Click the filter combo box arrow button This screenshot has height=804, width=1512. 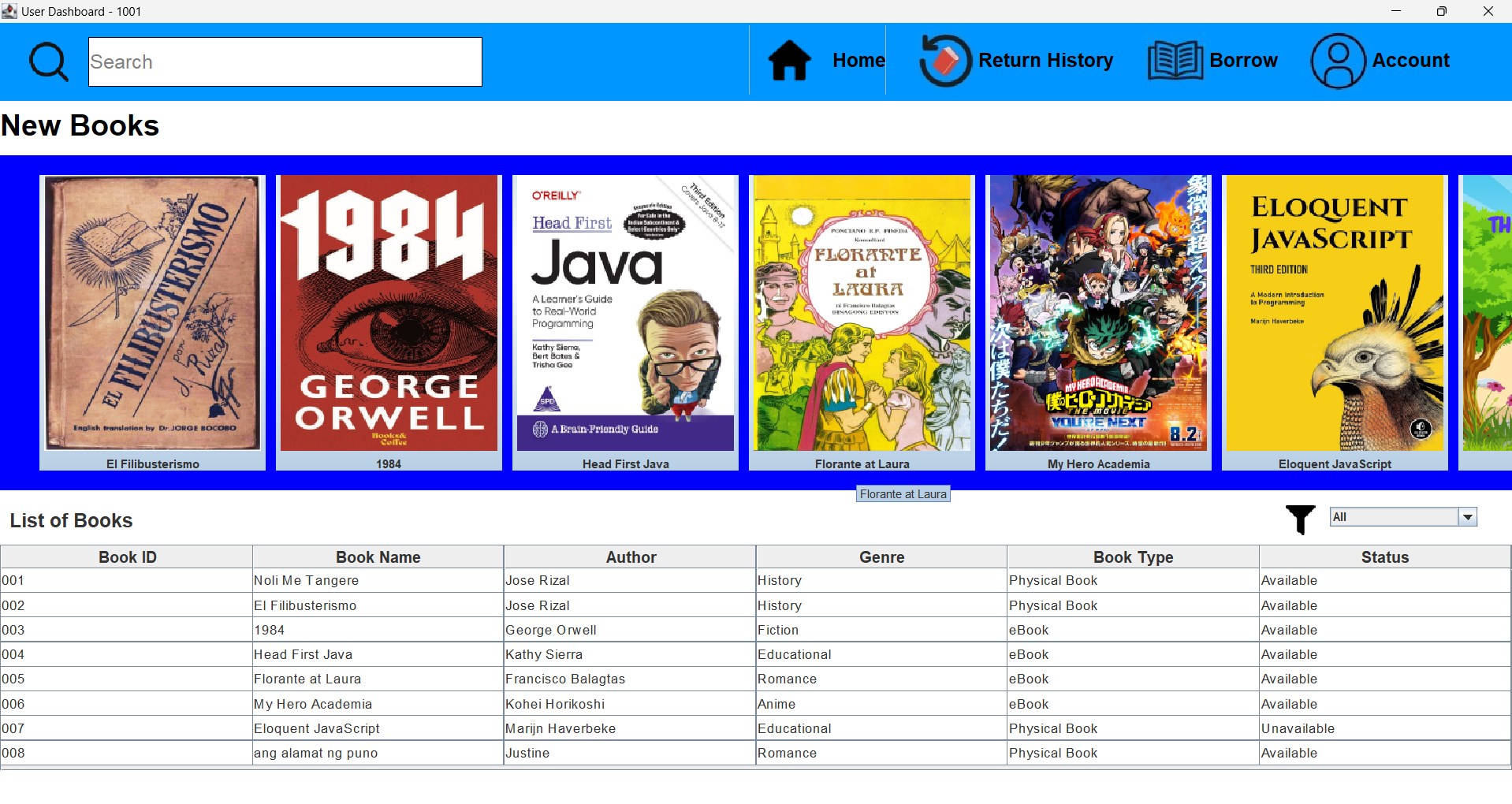click(1467, 517)
